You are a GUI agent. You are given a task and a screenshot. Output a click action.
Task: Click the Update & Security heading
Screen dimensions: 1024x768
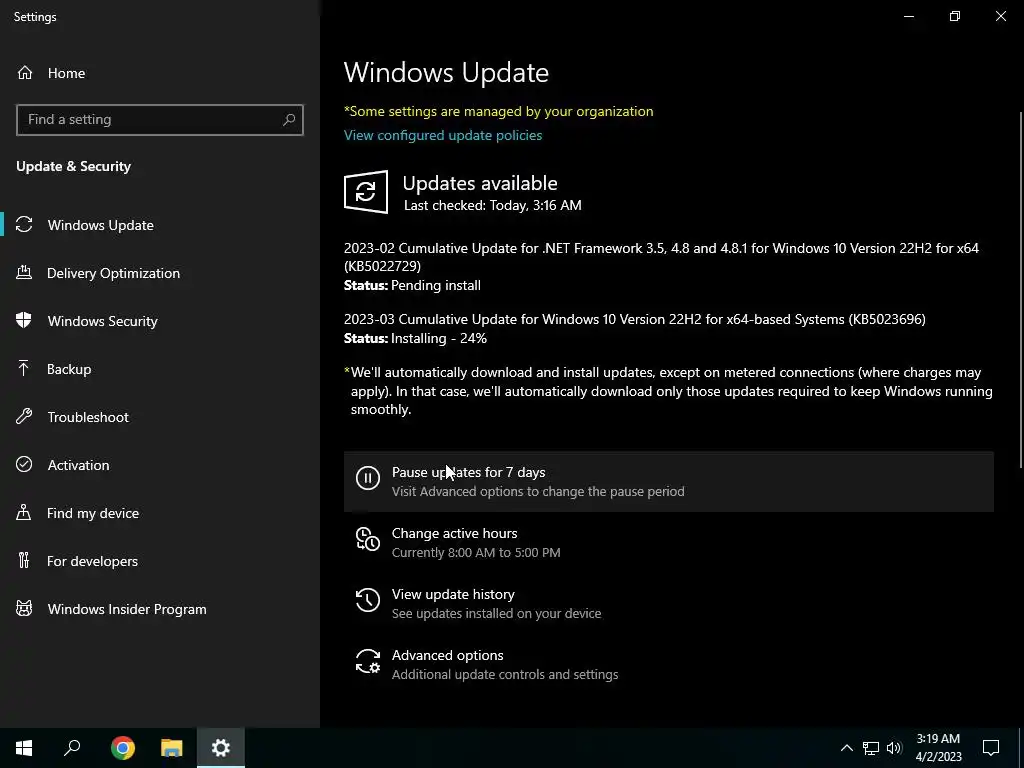(x=73, y=166)
